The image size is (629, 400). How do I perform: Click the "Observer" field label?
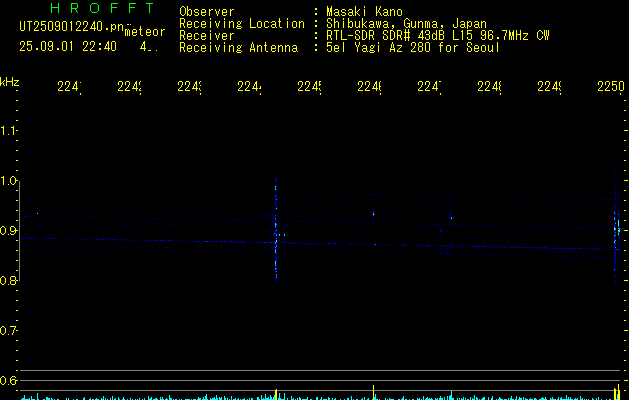click(207, 12)
